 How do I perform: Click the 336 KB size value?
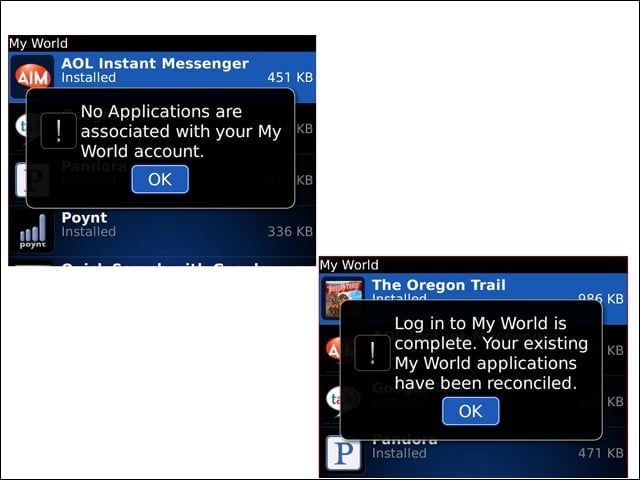coord(290,231)
